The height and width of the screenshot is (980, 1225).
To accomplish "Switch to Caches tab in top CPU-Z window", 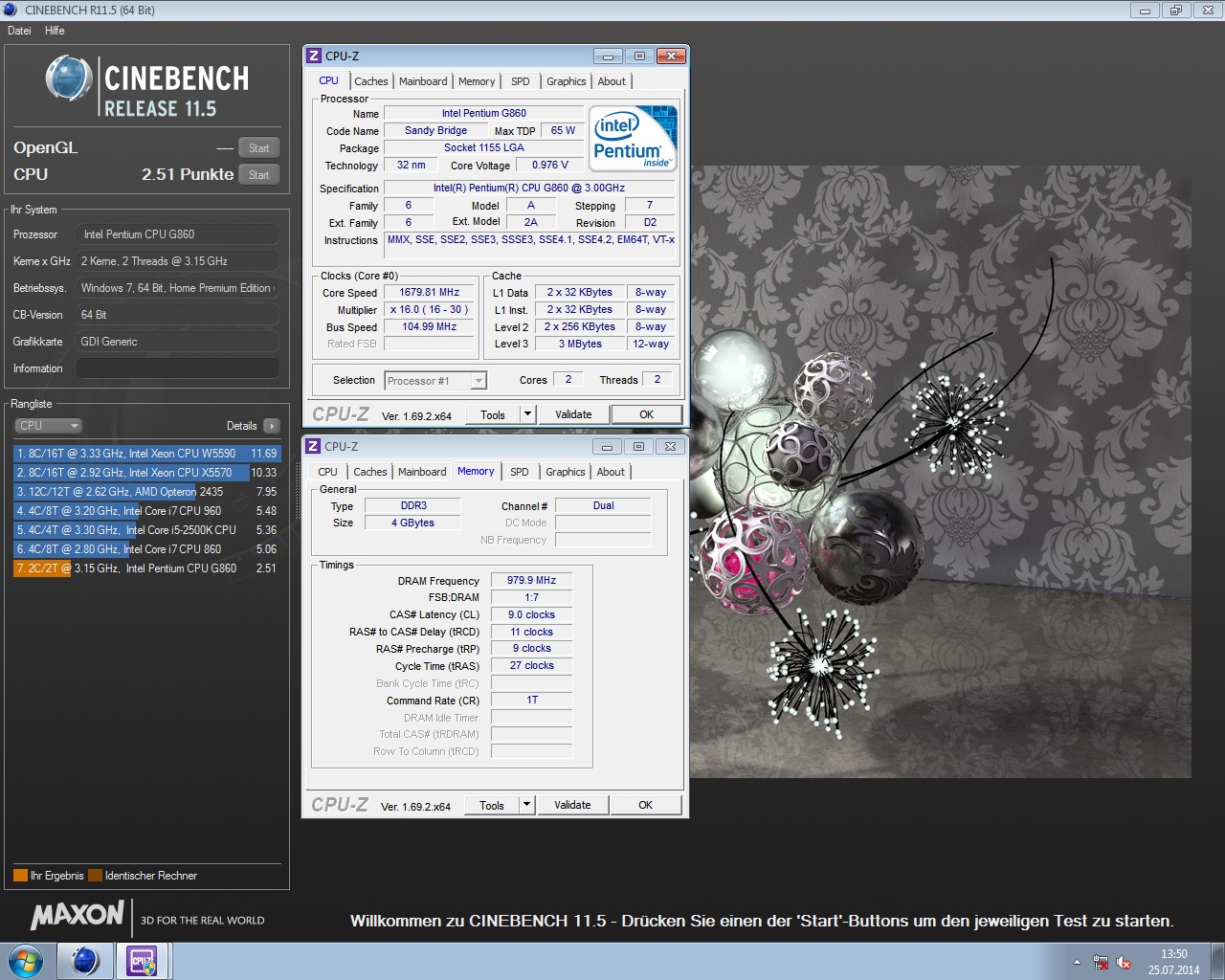I will coord(371,81).
